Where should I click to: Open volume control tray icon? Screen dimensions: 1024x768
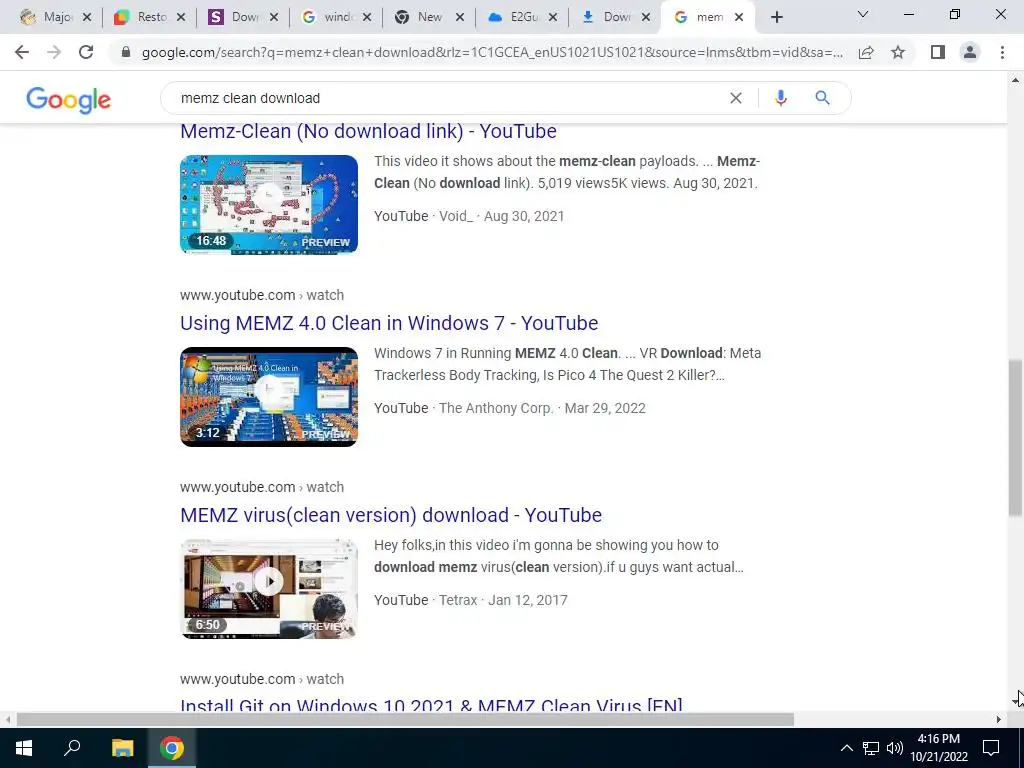click(895, 748)
